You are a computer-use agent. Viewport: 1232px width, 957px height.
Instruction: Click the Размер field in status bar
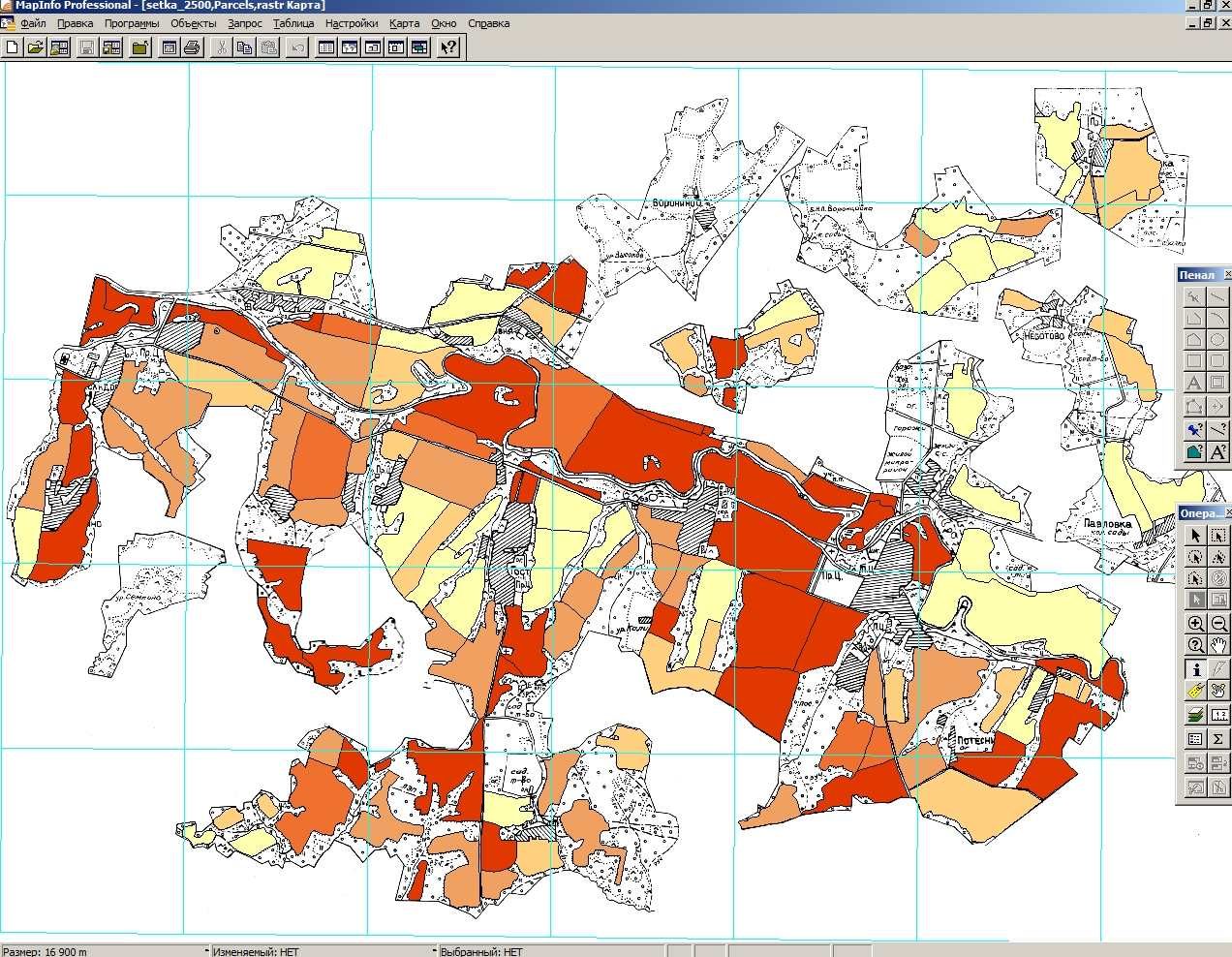tap(104, 950)
